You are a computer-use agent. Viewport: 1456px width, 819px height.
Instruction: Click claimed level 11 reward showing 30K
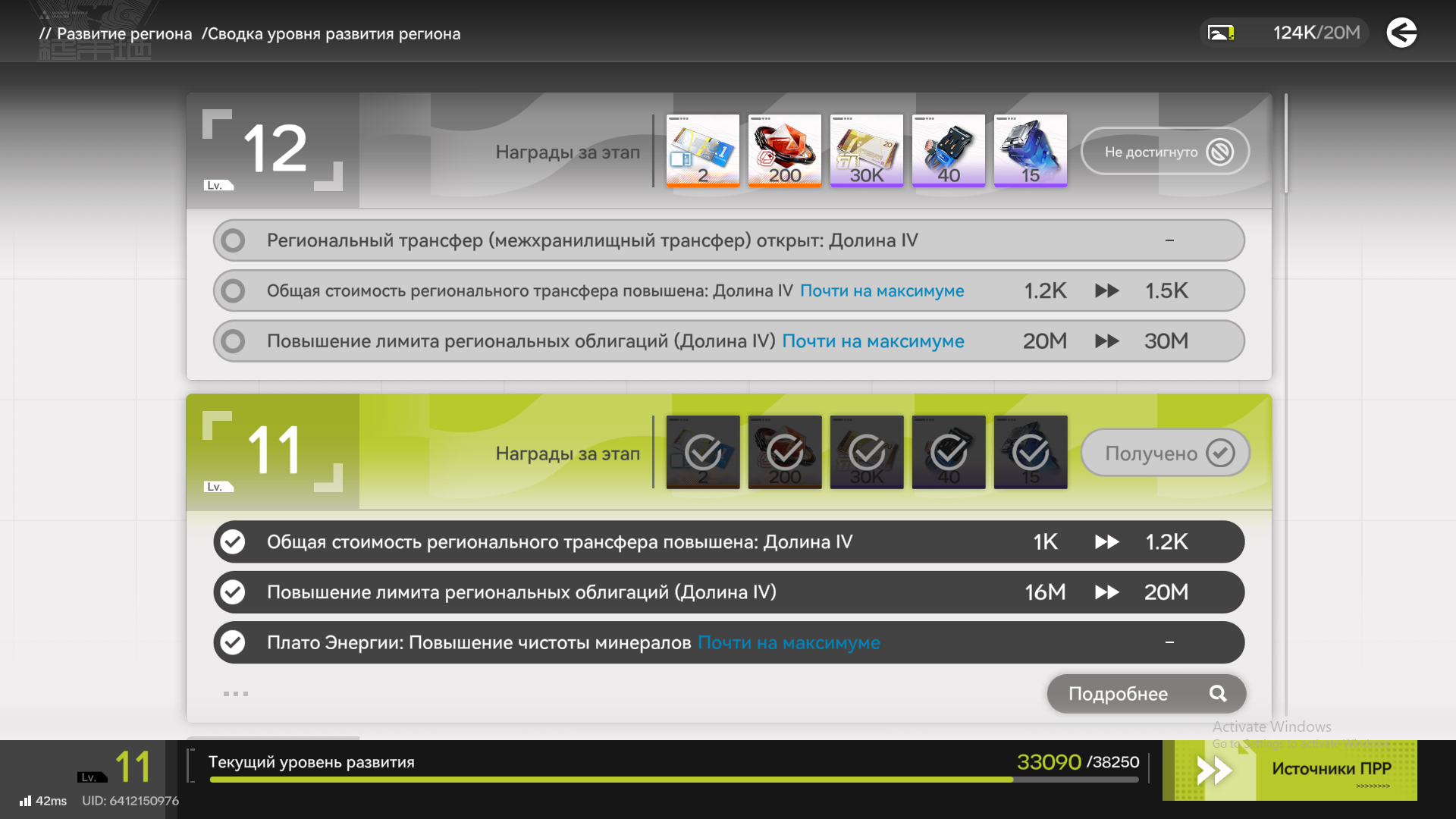coord(866,452)
